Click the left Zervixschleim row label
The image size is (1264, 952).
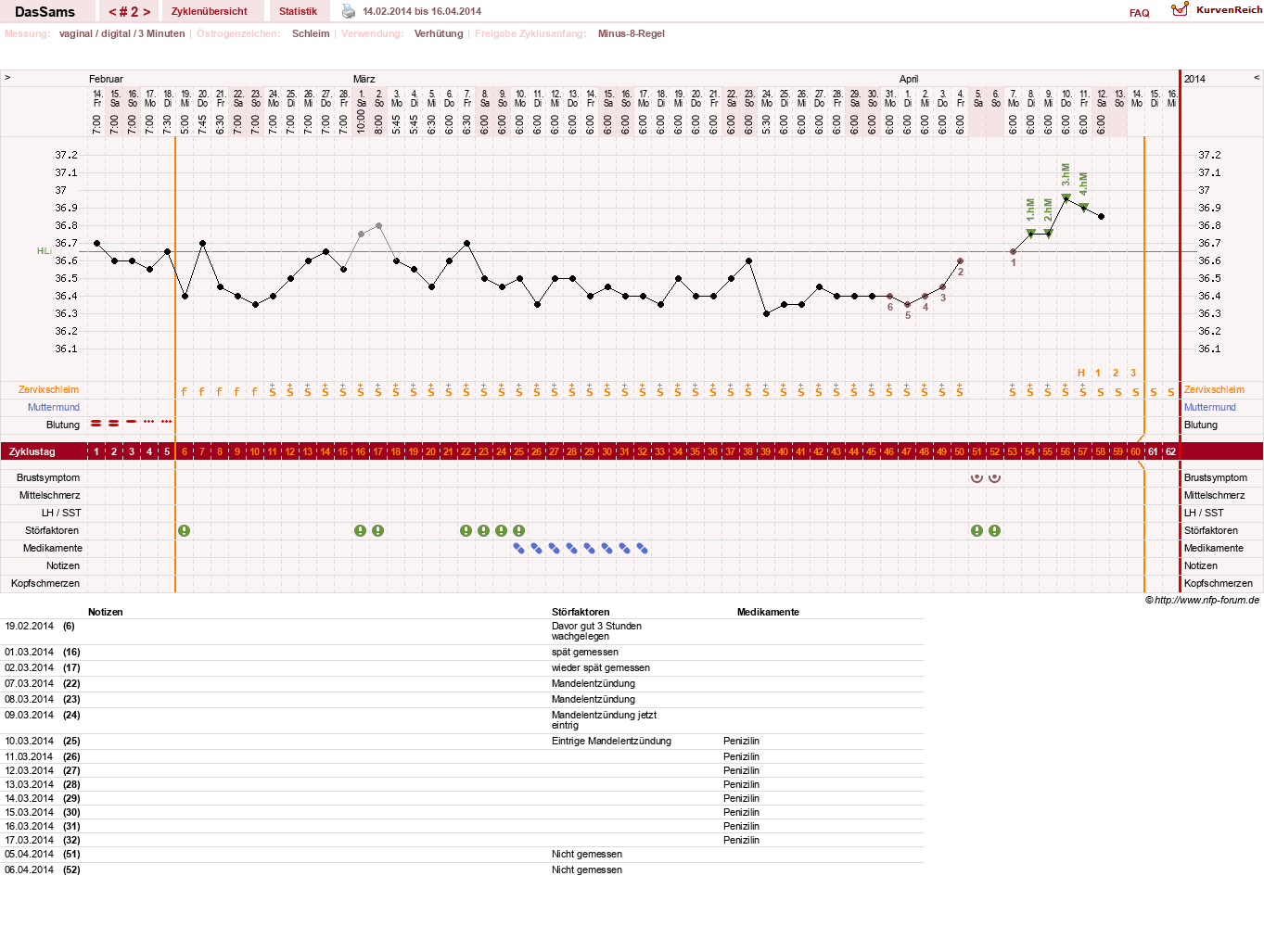pyautogui.click(x=48, y=389)
